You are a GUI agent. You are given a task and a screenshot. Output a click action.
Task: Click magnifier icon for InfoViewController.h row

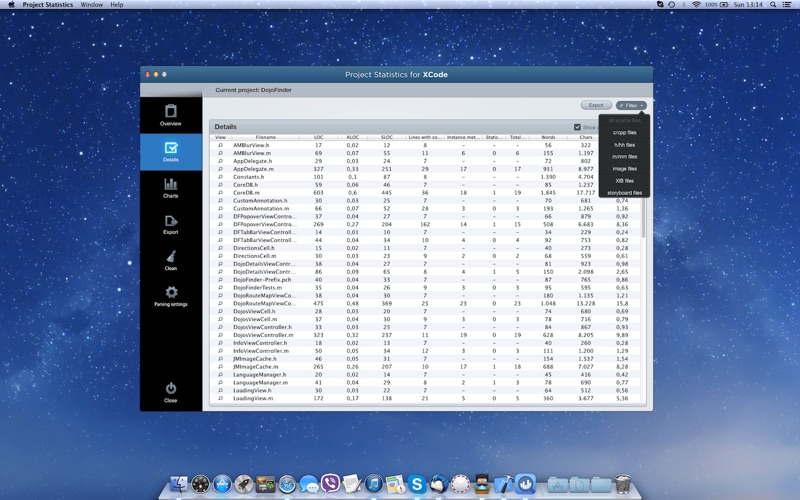(220, 343)
